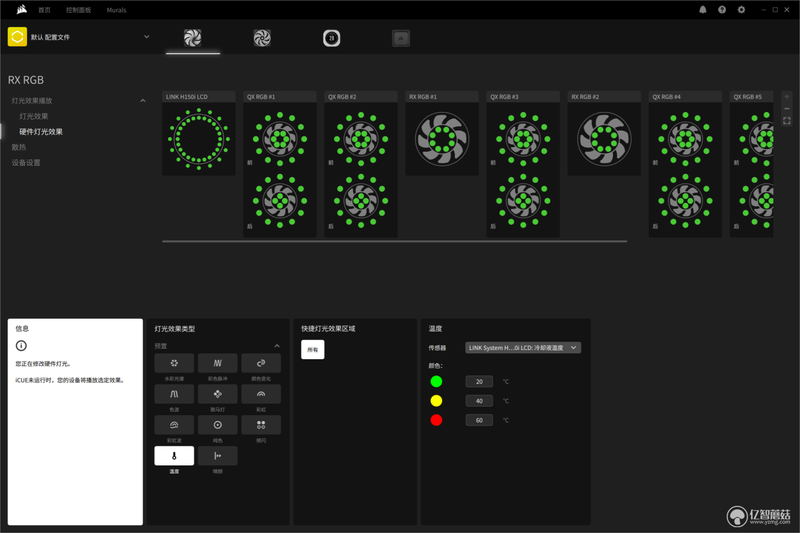Go to 首页 home tab
Screen dimensions: 800x533
pyautogui.click(x=45, y=10)
